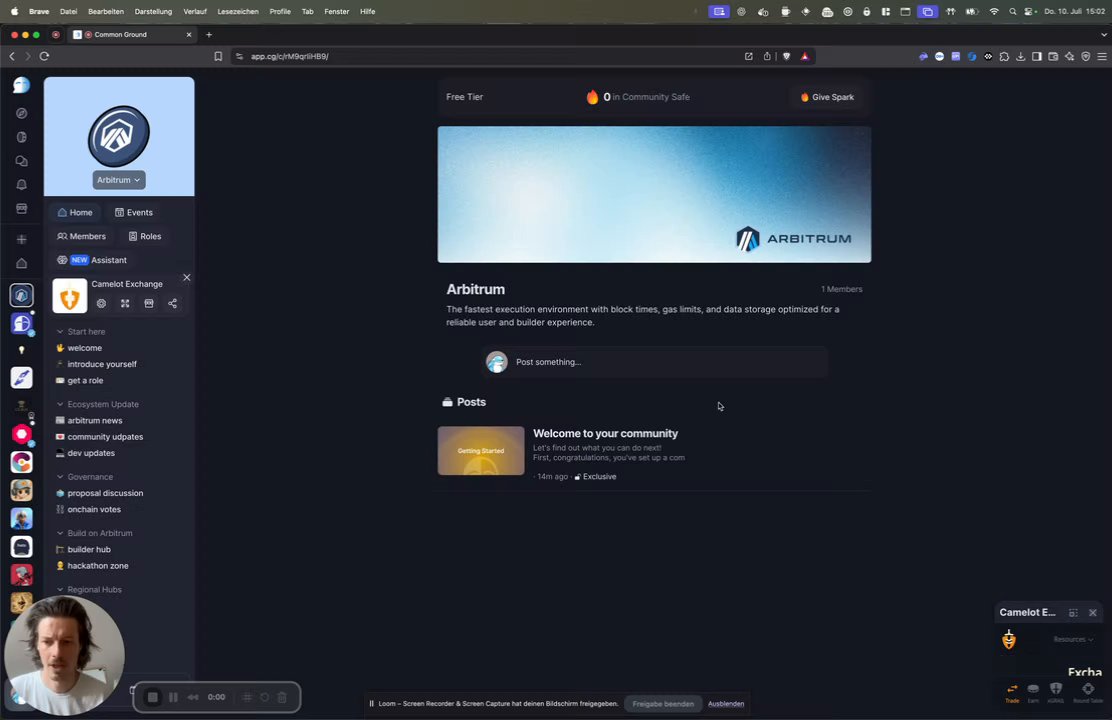Open the Verlauf menu in menu bar
Viewport: 1112px width, 720px height.
(x=195, y=11)
